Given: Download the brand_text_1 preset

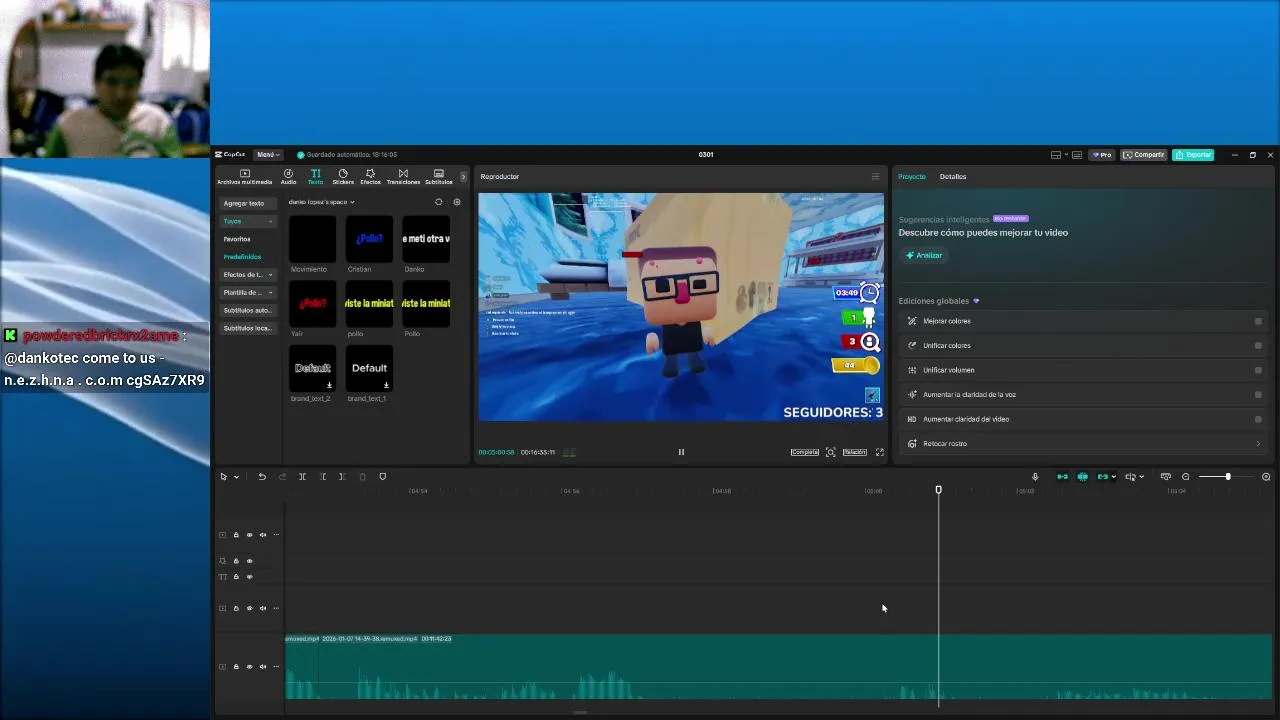Looking at the screenshot, I should [386, 385].
